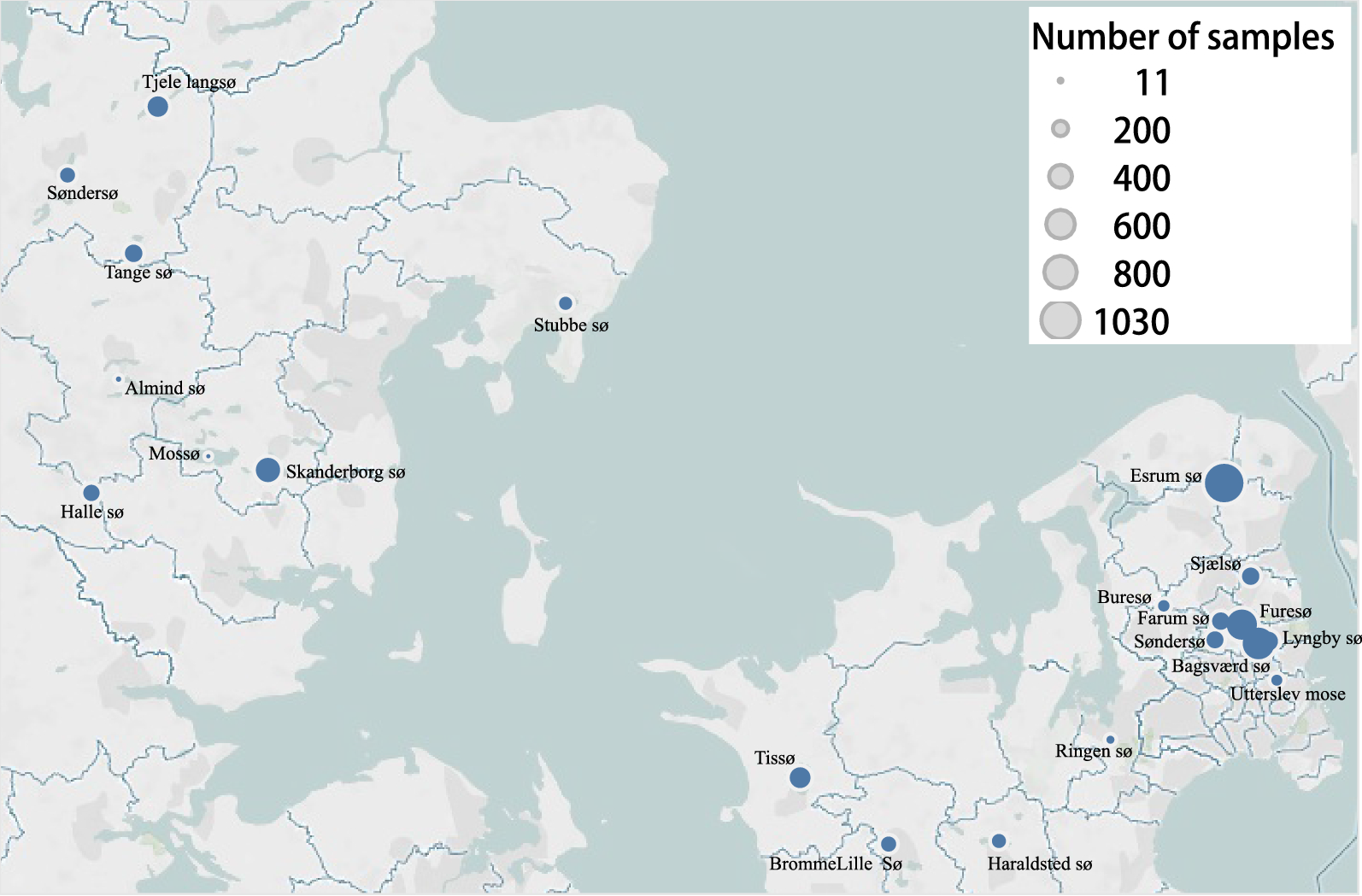Select the BrommeLille Sø marker

889,844
